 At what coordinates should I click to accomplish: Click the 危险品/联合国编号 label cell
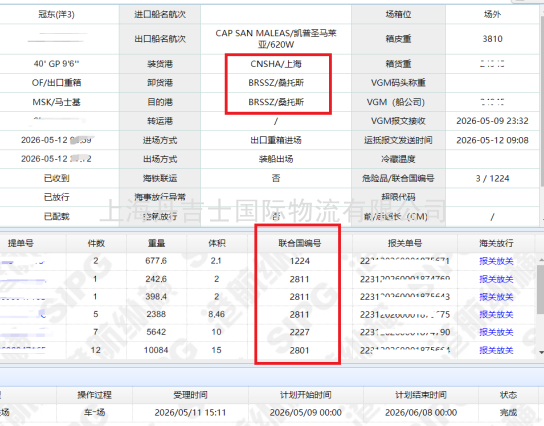(x=398, y=178)
